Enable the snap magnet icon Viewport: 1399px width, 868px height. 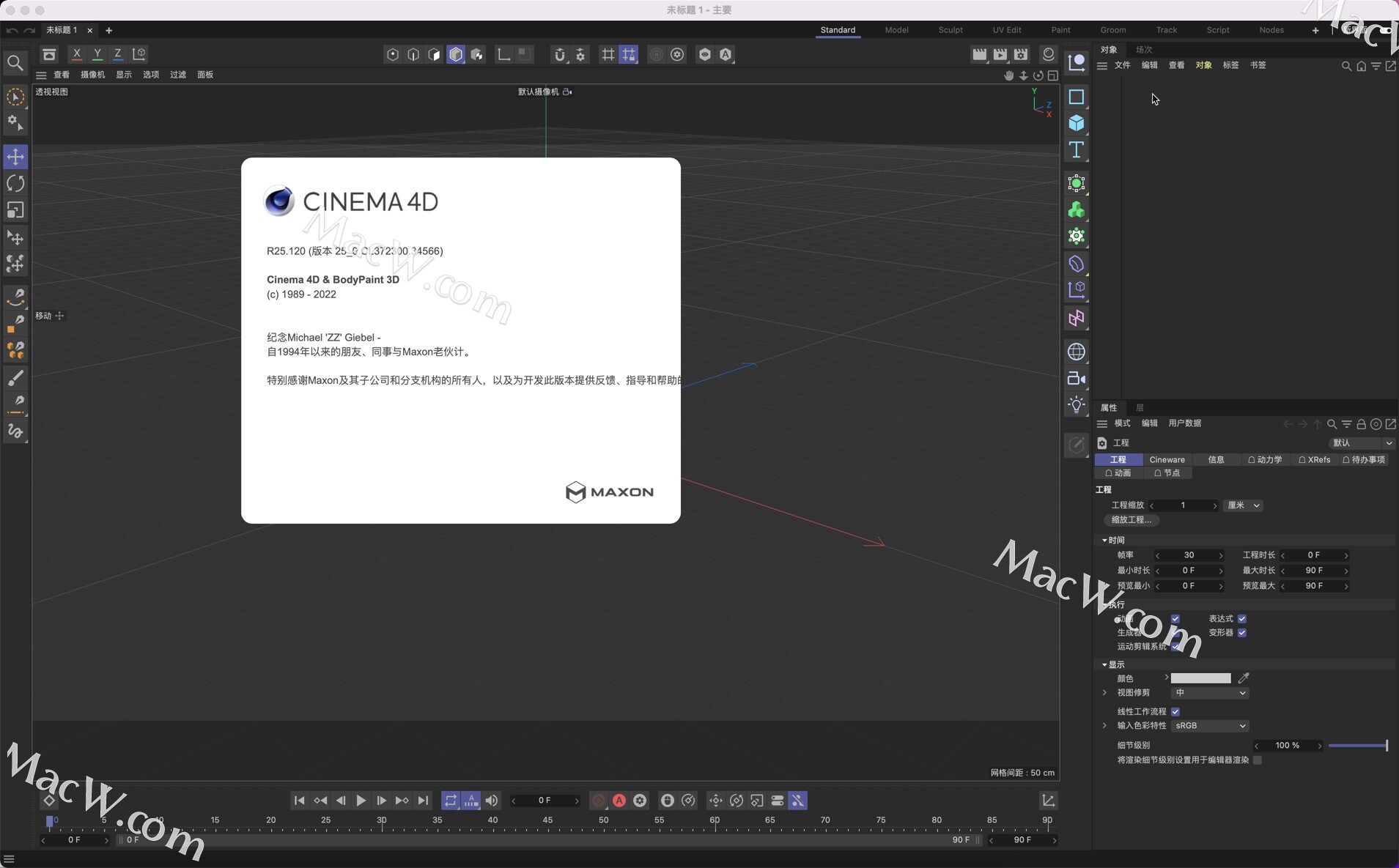[x=560, y=54]
